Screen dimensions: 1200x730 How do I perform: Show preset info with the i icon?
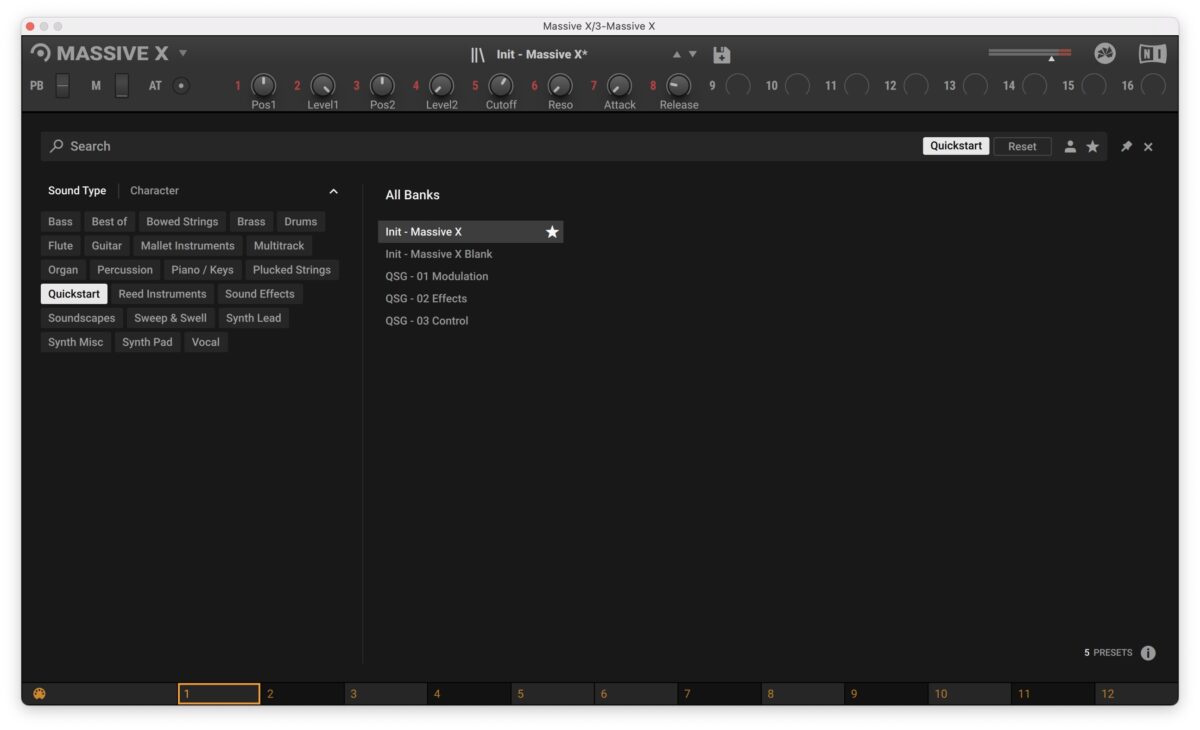[1148, 653]
